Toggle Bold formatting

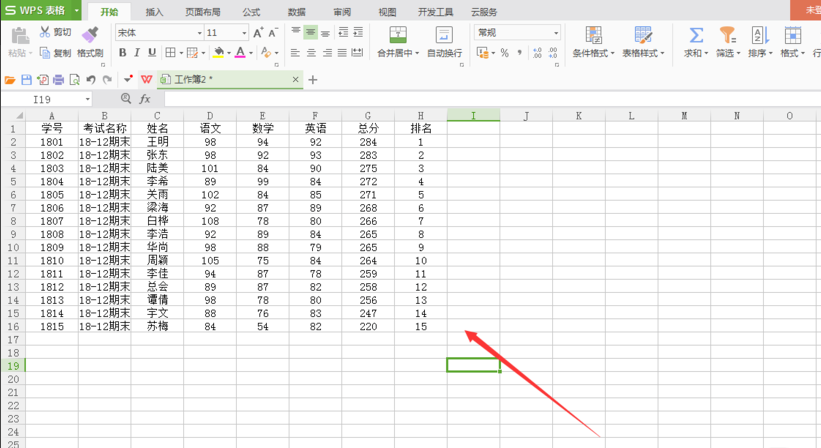coord(123,53)
